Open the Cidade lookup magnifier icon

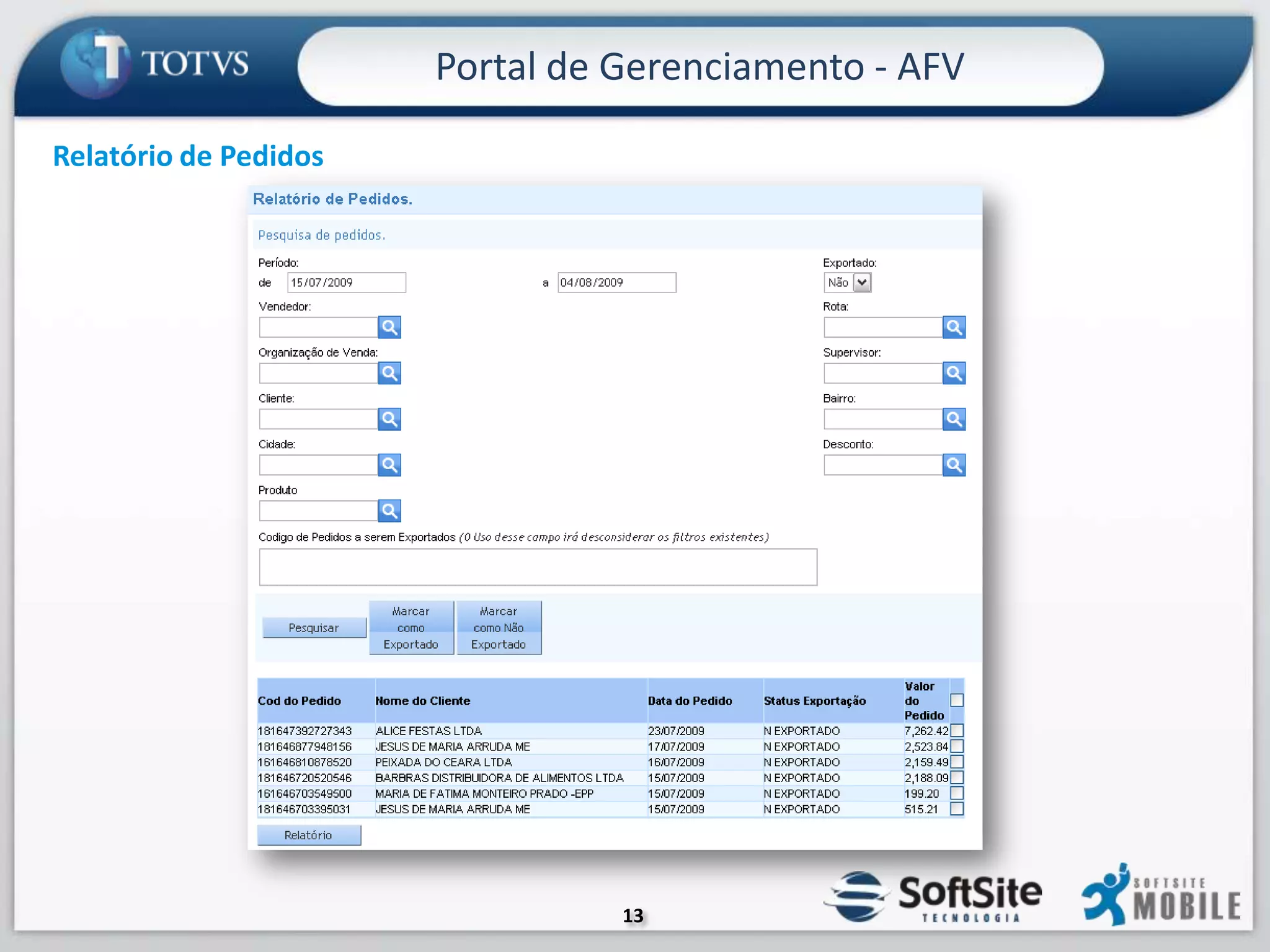[x=389, y=465]
